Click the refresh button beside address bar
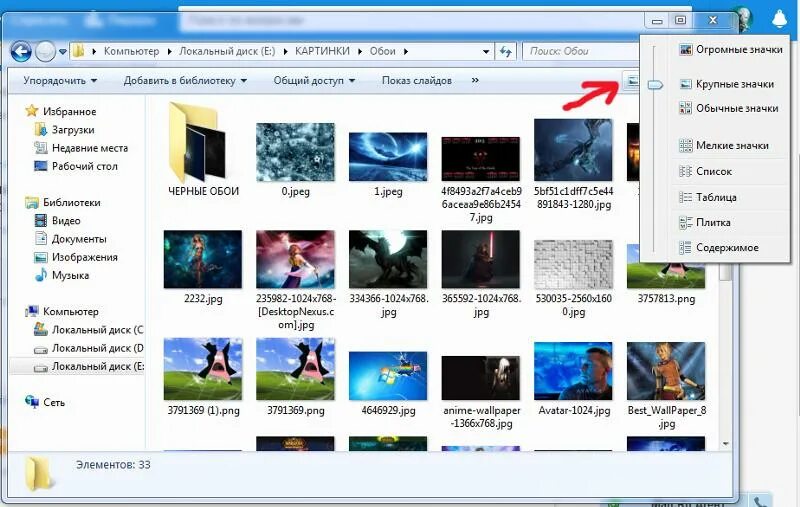 click(x=506, y=52)
